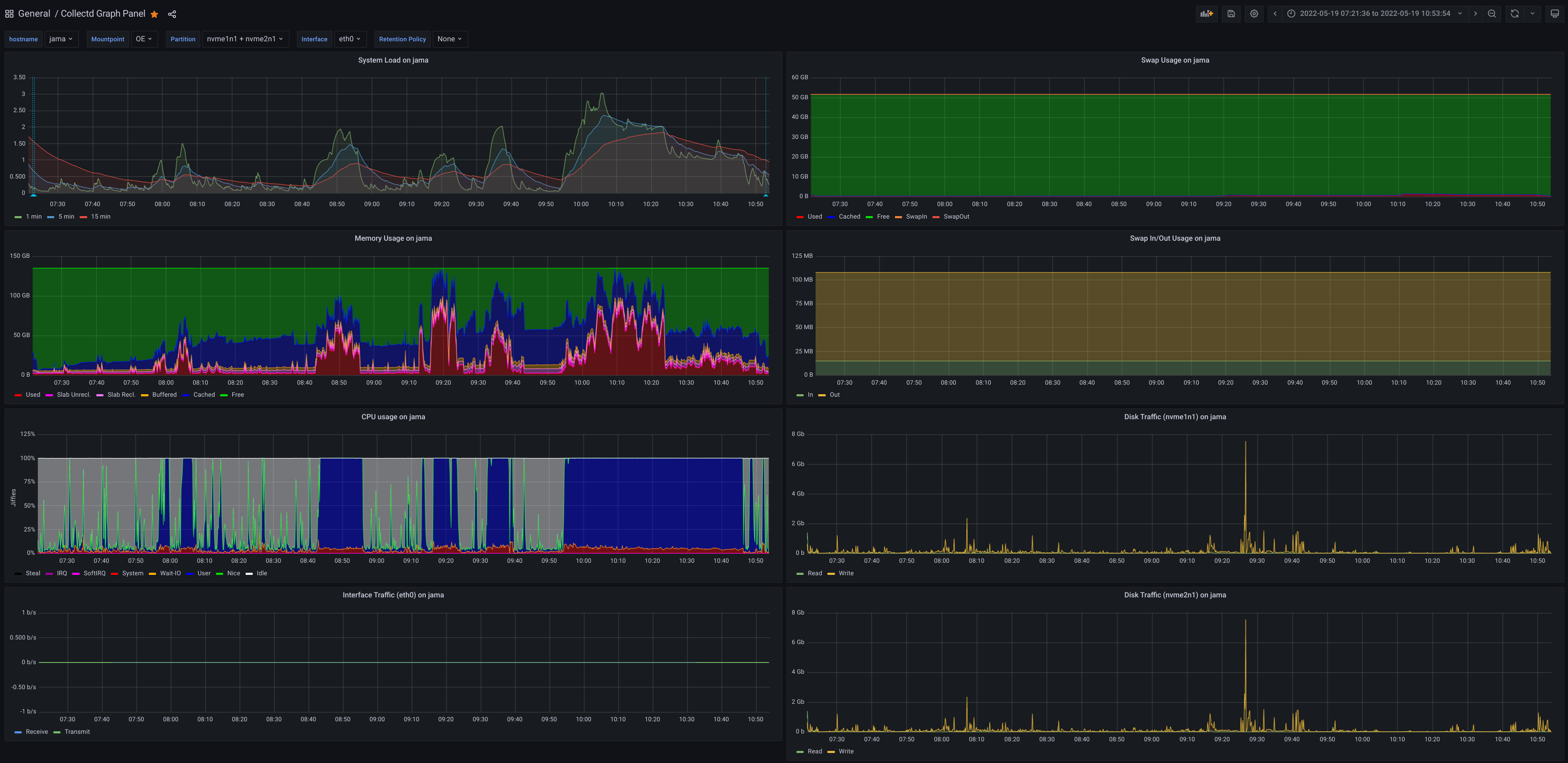Screen dimensions: 1568x763
Task: Open Disk Traffic (nvme1n1) panel menu
Action: [x=1175, y=417]
